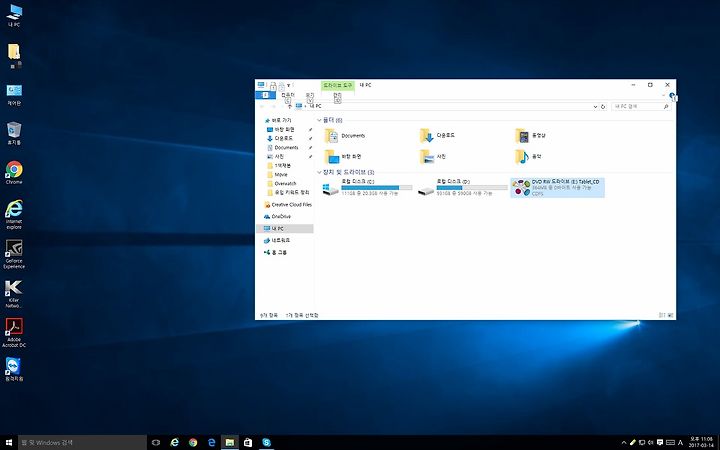Select 바로 가기 quick access in sidebar
The width and height of the screenshot is (720, 450).
(x=277, y=120)
